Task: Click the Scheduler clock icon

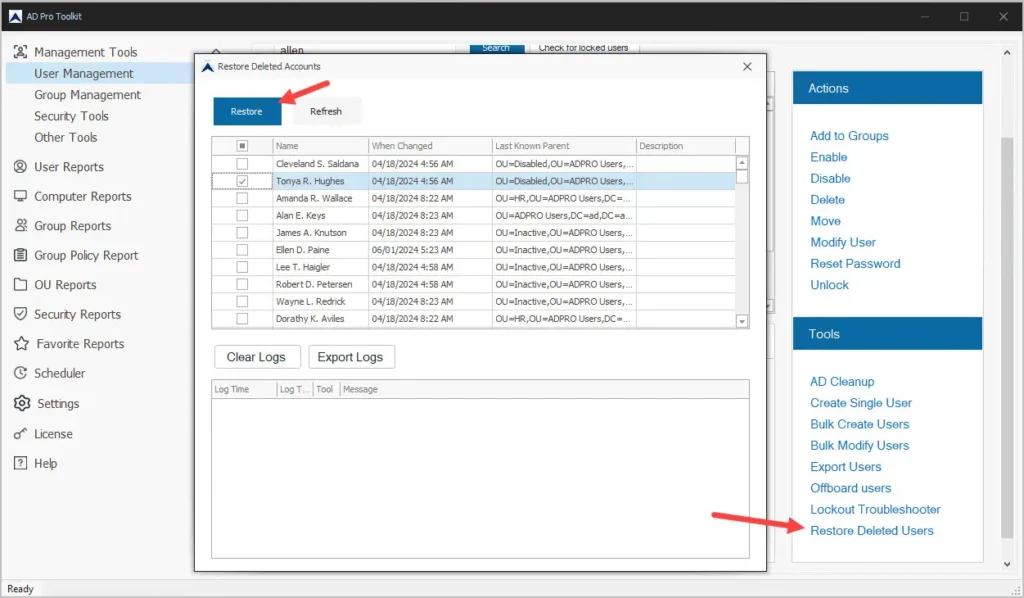Action: [x=20, y=373]
